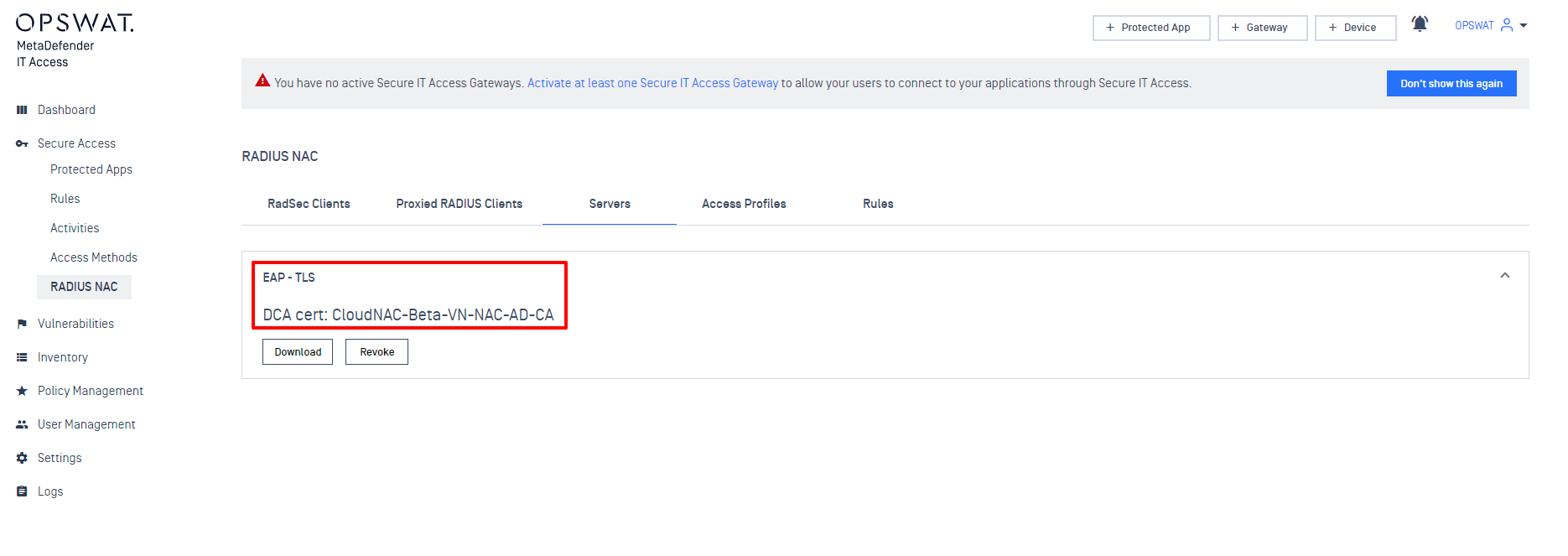Switch to the Access Profiles tab
This screenshot has height=556, width=1568.
click(x=744, y=204)
